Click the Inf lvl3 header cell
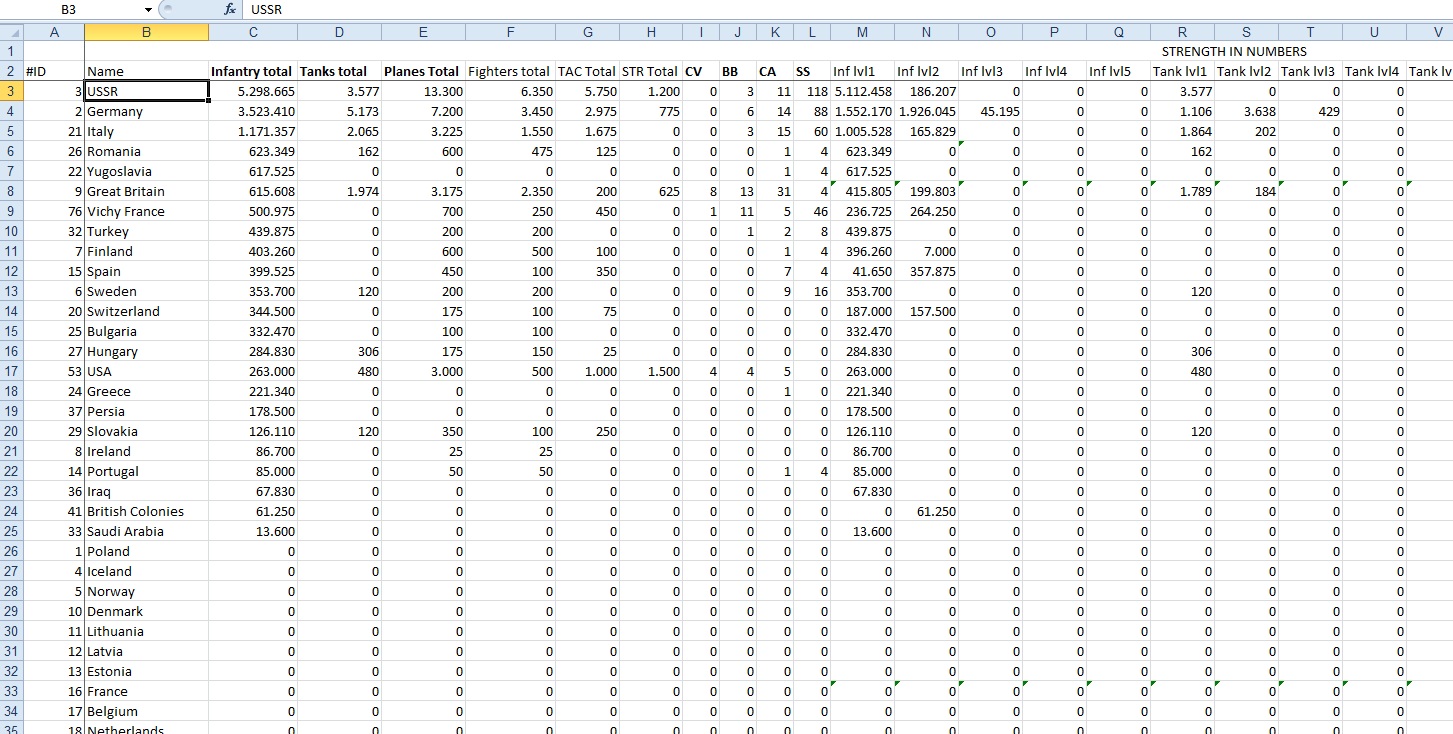The image size is (1453, 734). [990, 71]
